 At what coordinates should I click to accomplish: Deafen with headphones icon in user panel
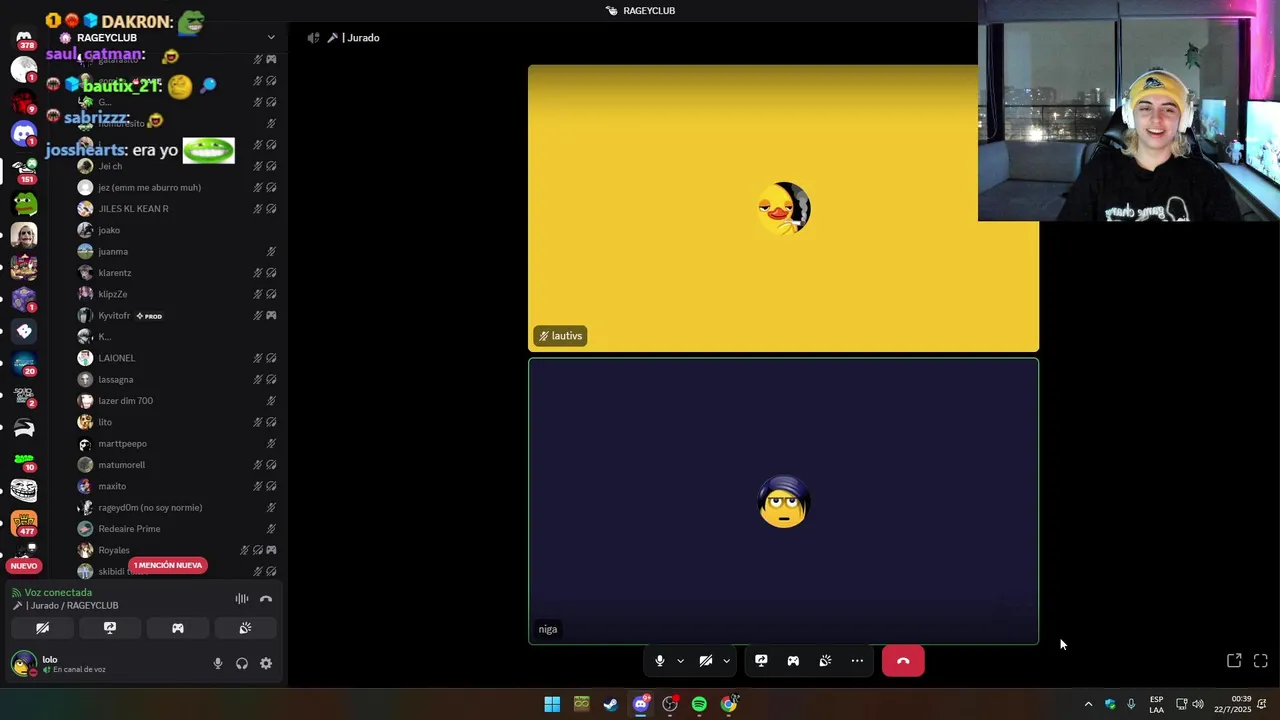(x=242, y=664)
